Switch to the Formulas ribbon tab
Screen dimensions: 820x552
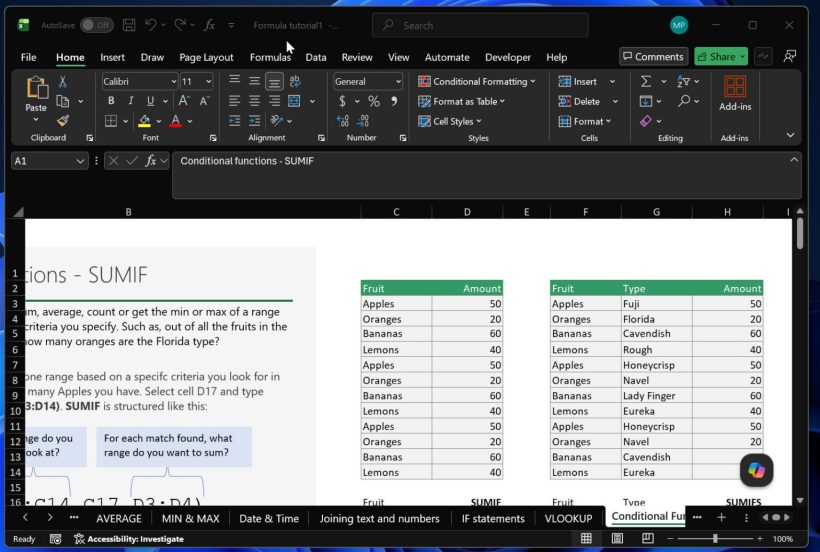click(270, 57)
